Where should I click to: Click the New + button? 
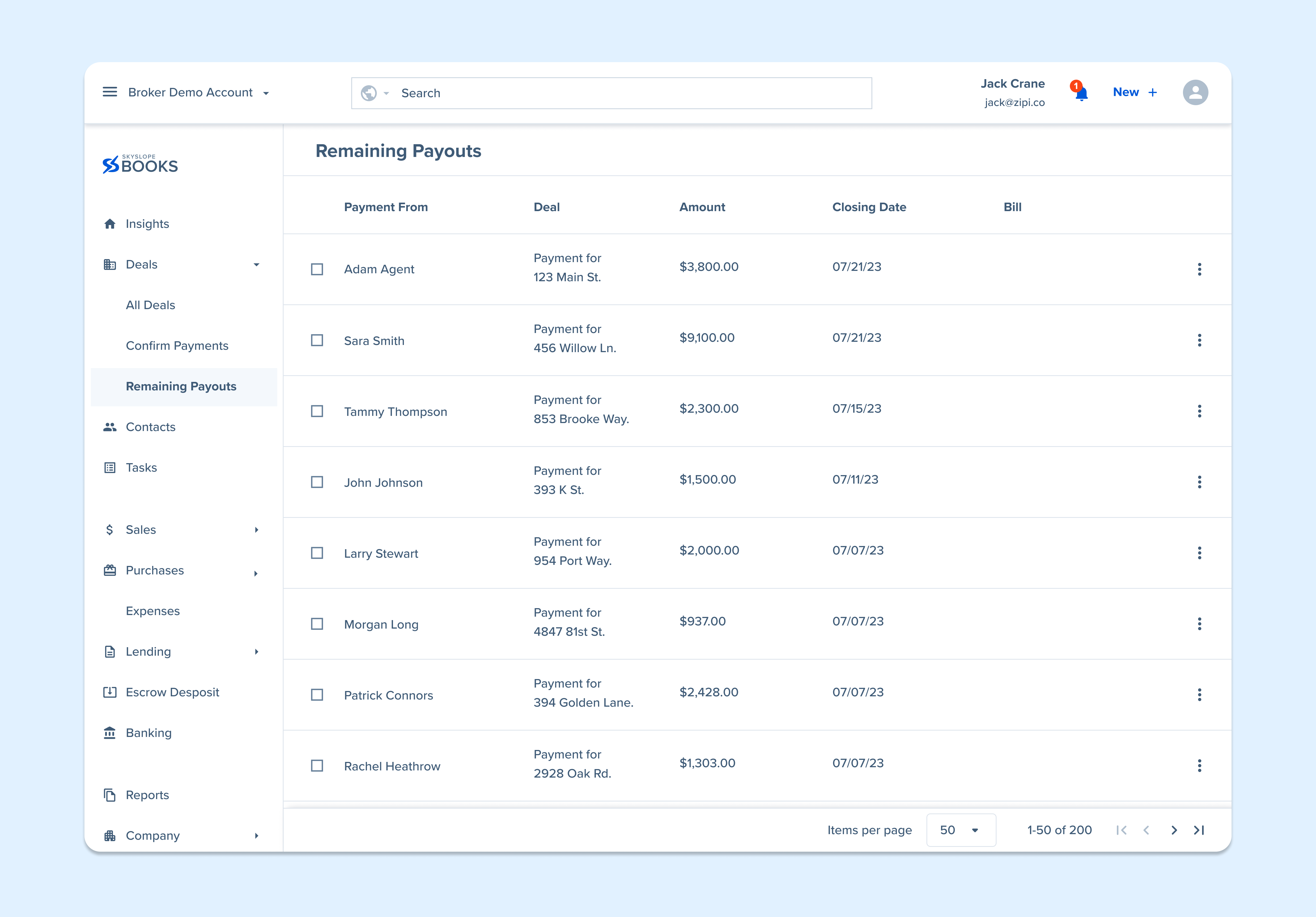pyautogui.click(x=1135, y=92)
